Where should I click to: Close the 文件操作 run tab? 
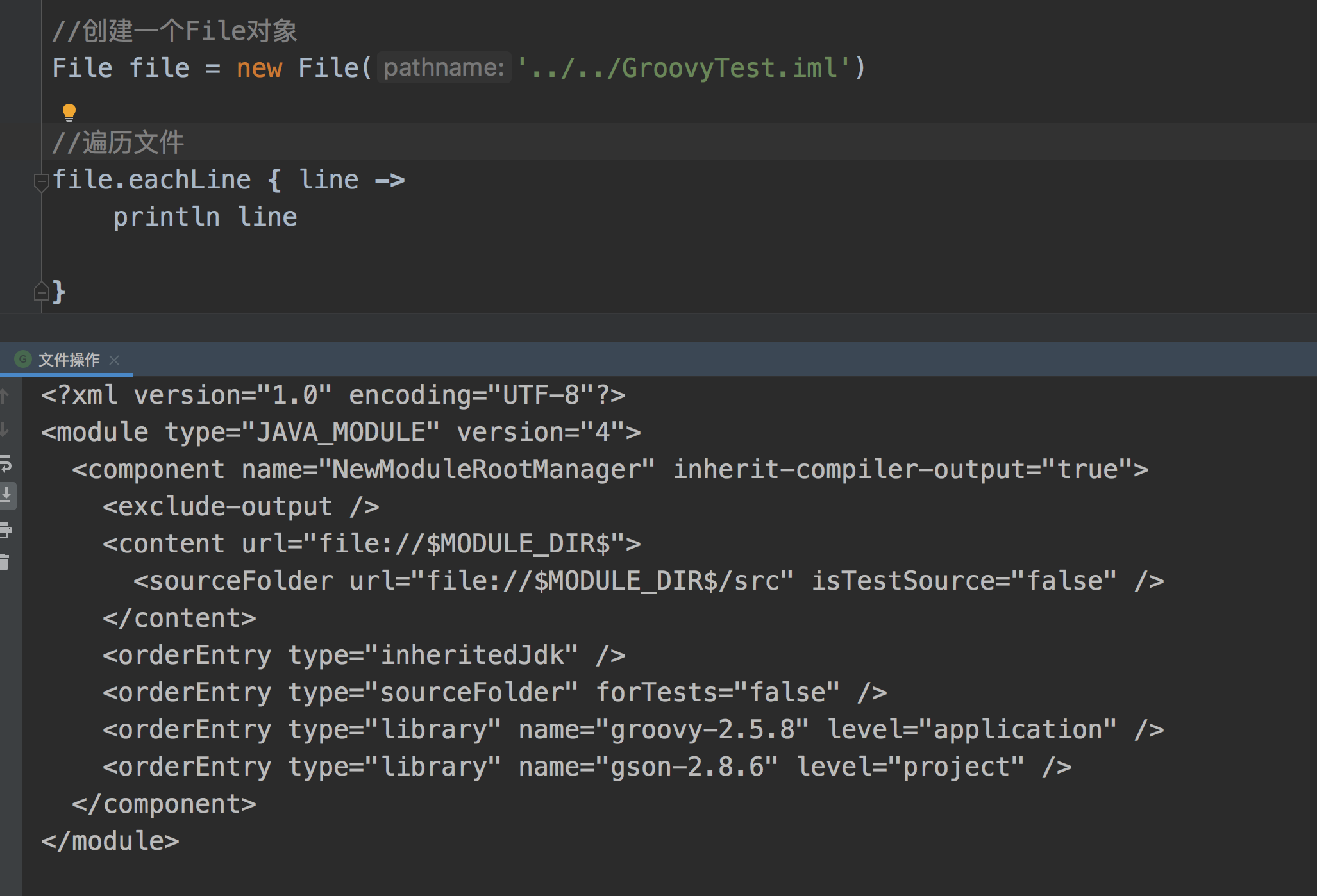point(114,360)
